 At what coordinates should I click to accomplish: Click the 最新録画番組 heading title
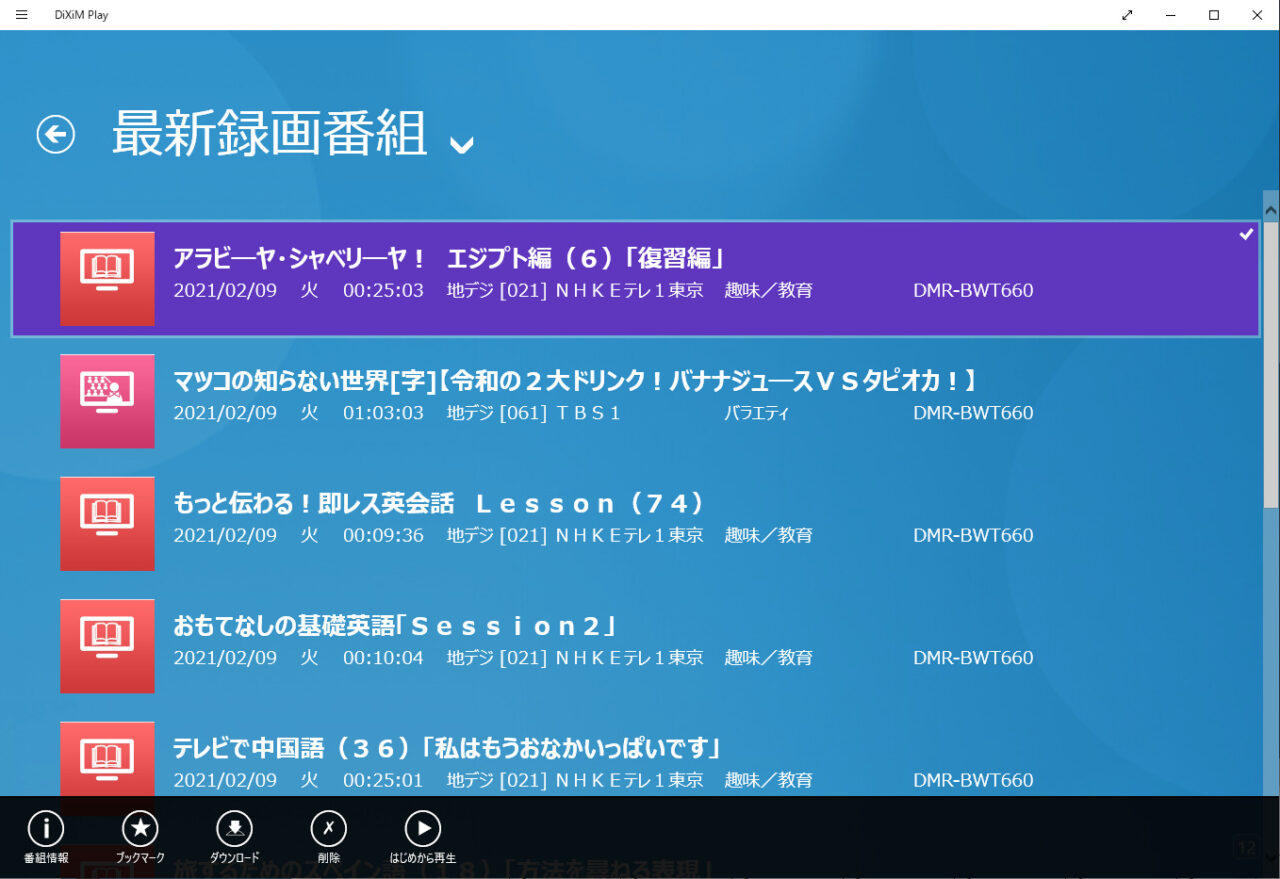[x=270, y=134]
